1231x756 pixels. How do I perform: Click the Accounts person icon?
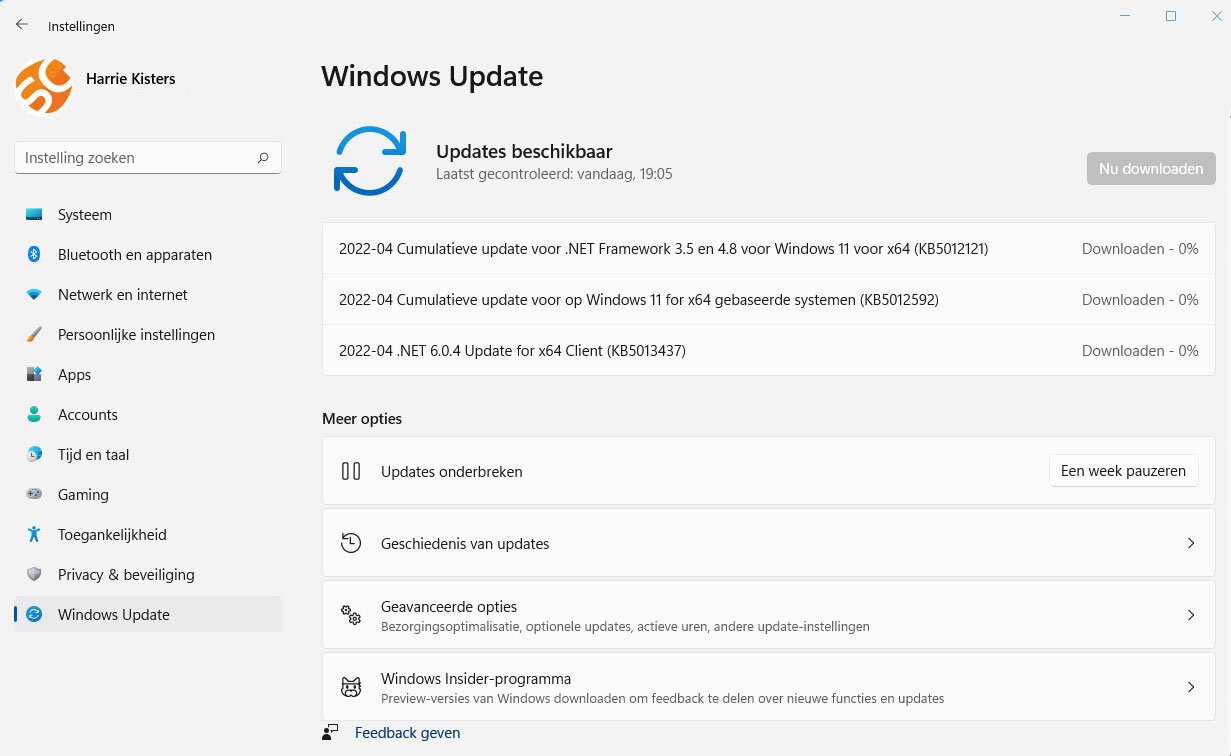coord(34,415)
